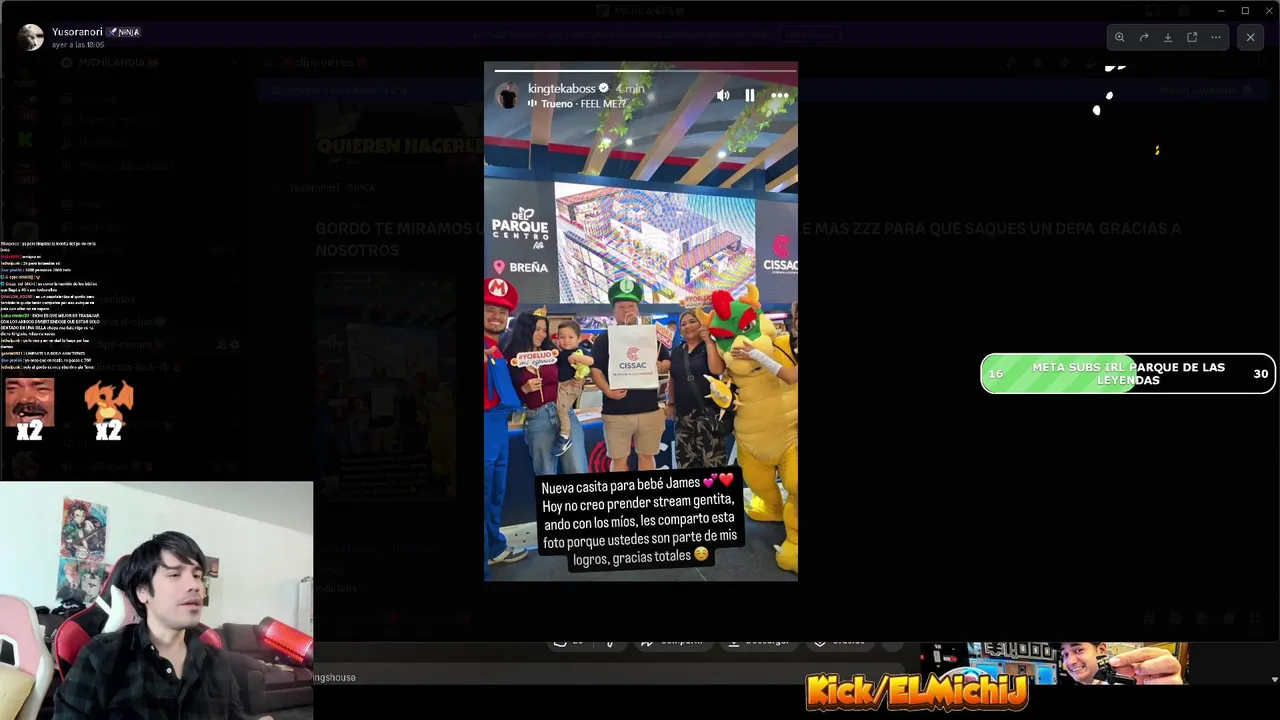Viewport: 1280px width, 720px height.
Task: Minimize the application window
Action: (1221, 10)
